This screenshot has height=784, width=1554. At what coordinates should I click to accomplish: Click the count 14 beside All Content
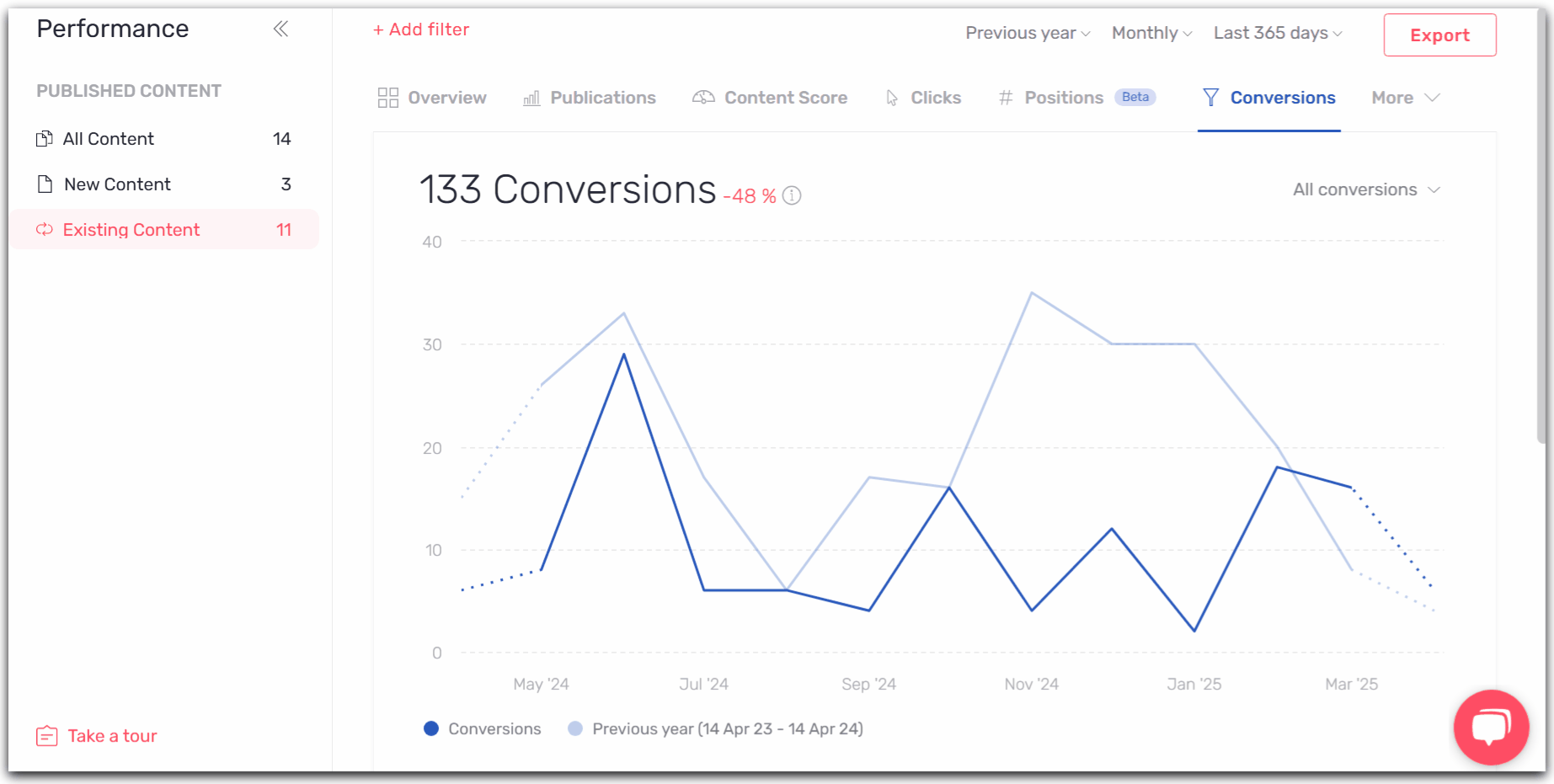tap(282, 139)
